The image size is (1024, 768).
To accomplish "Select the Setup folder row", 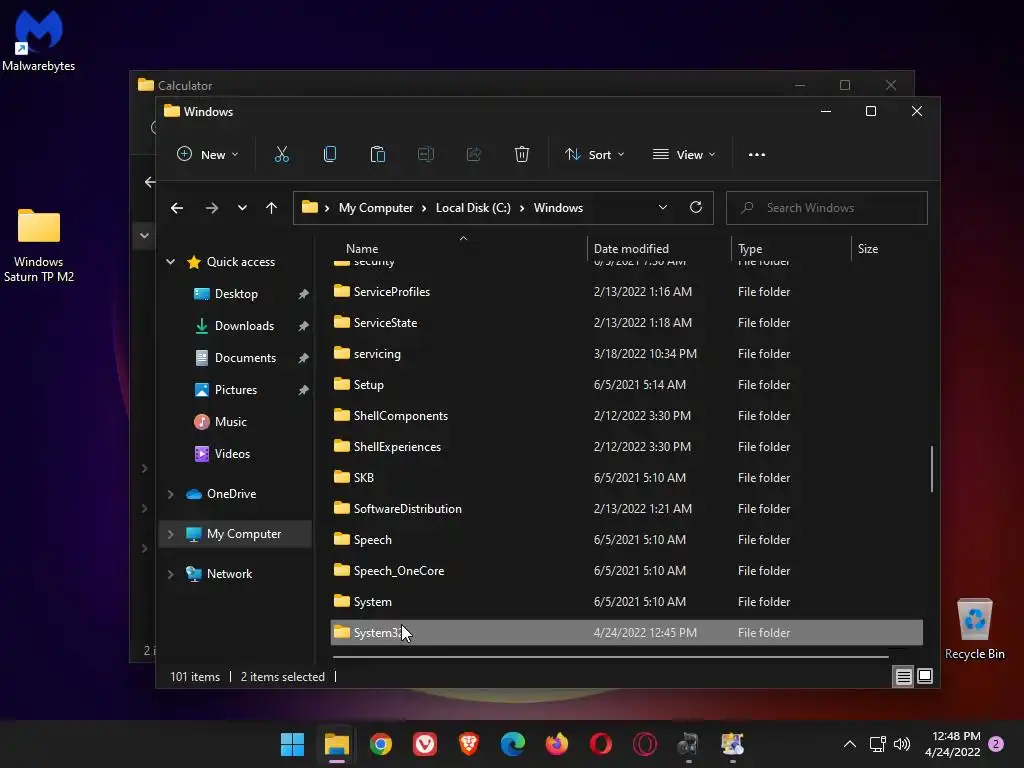I will point(627,385).
